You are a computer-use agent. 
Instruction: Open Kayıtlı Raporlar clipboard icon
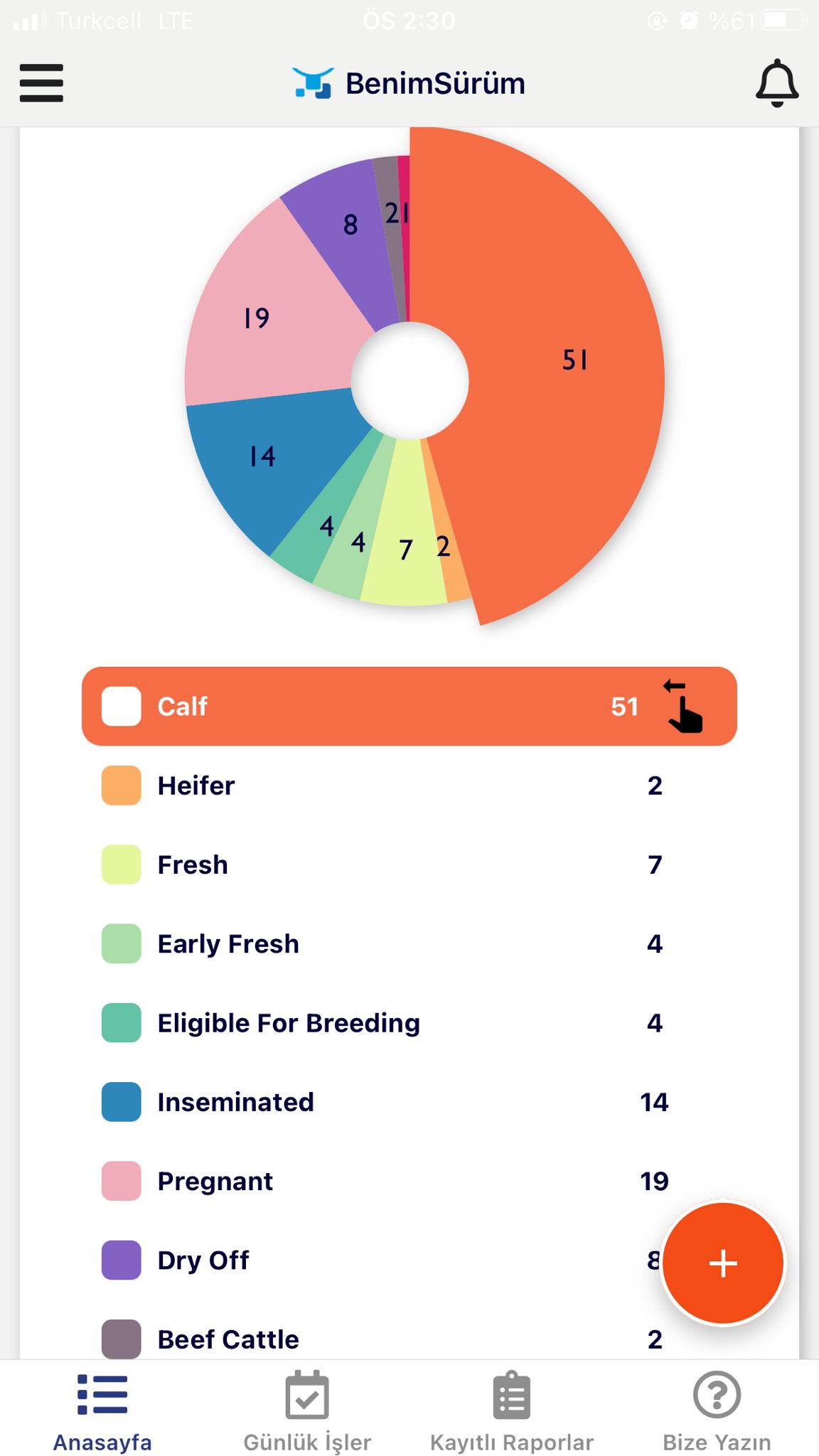512,1395
